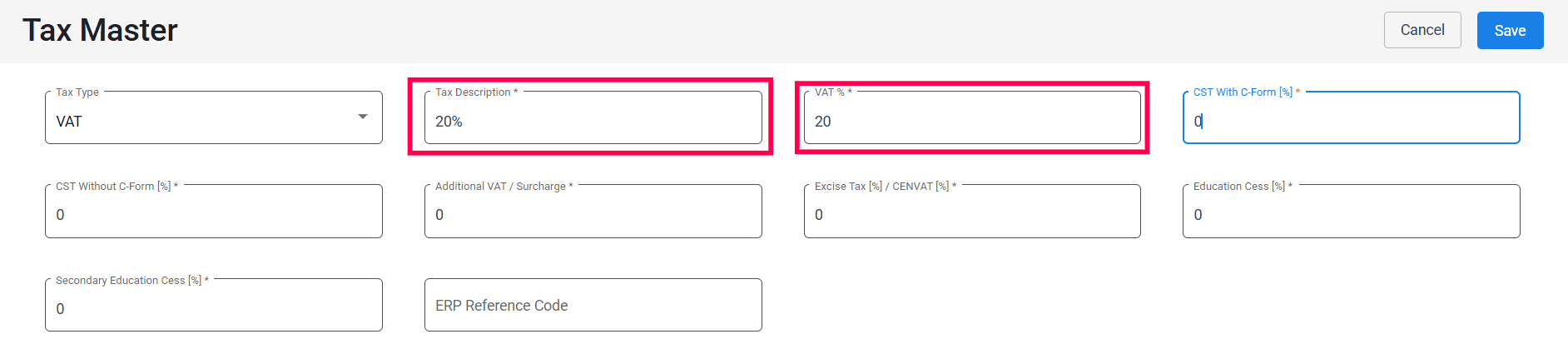The width and height of the screenshot is (1568, 354).
Task: Click the Tax Master page heading
Action: click(100, 31)
